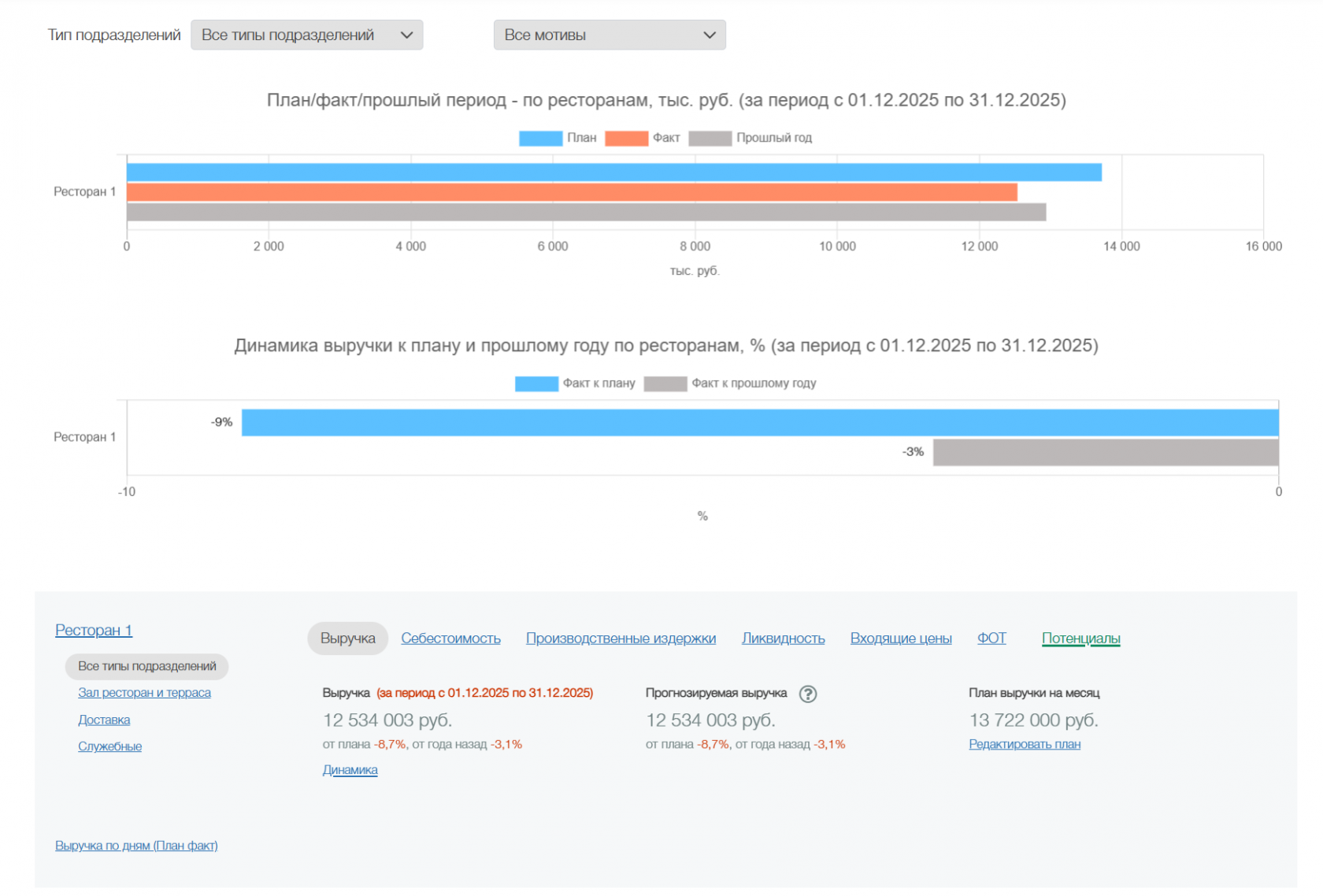Toggle 'Факт к плану' legend item
This screenshot has height=896, width=1323.
[x=575, y=383]
